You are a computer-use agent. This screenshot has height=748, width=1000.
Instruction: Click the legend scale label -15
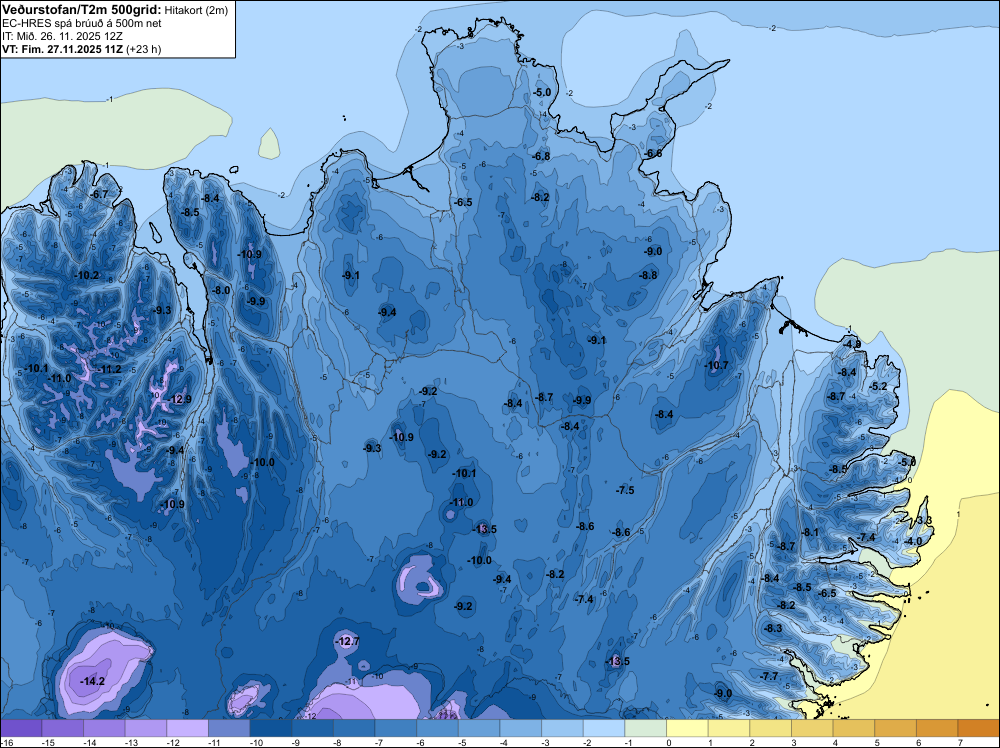tap(48, 742)
